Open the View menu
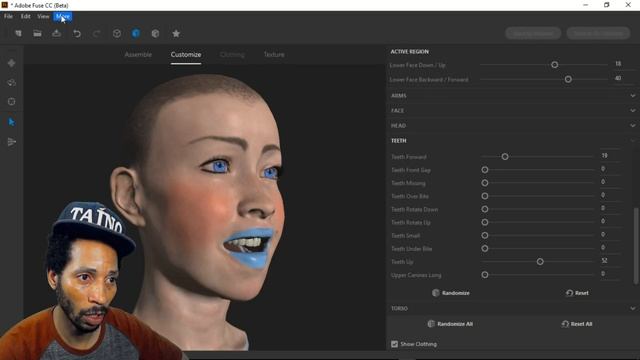The width and height of the screenshot is (640, 360). [43, 16]
